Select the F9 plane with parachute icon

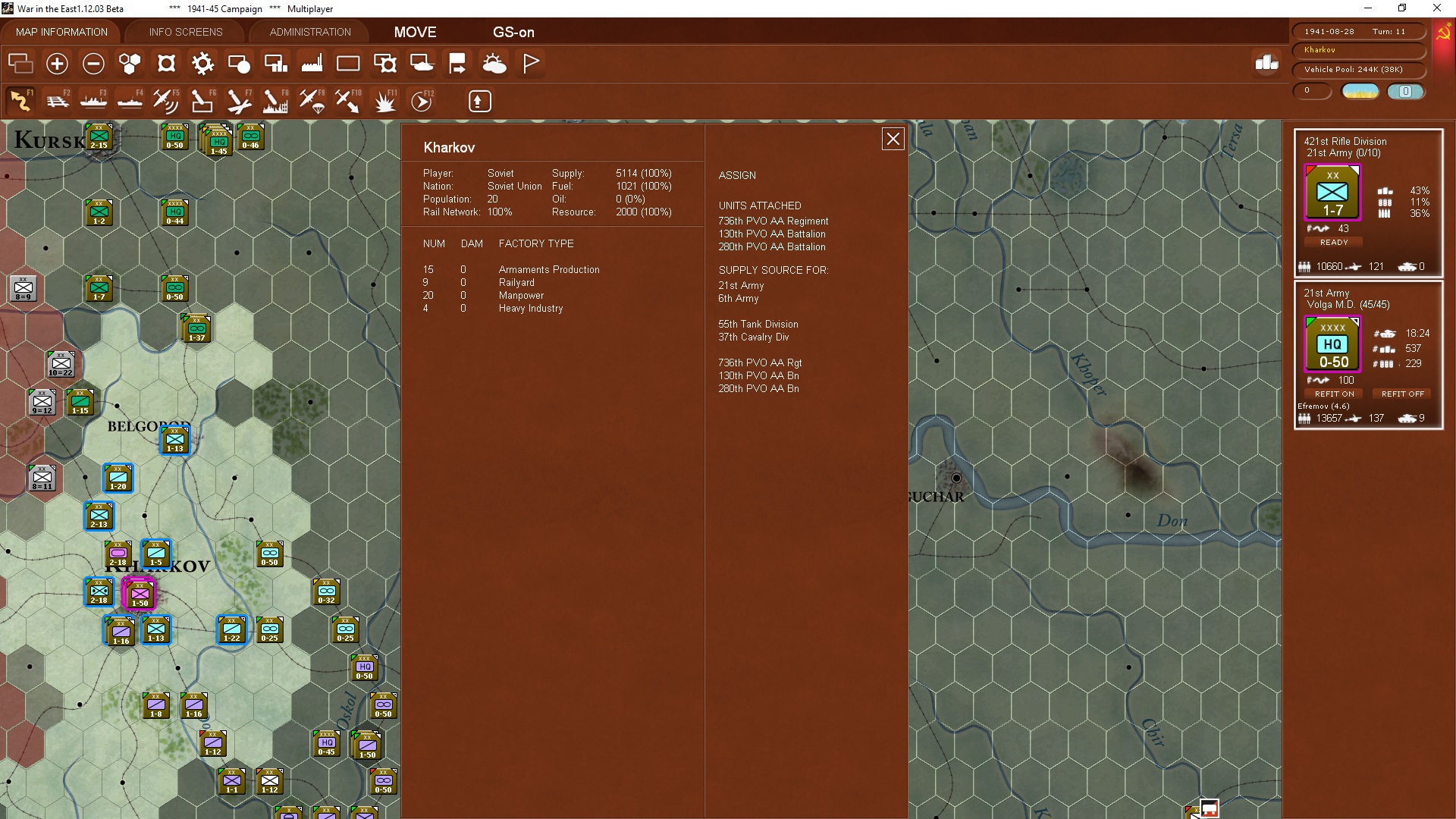click(x=312, y=101)
